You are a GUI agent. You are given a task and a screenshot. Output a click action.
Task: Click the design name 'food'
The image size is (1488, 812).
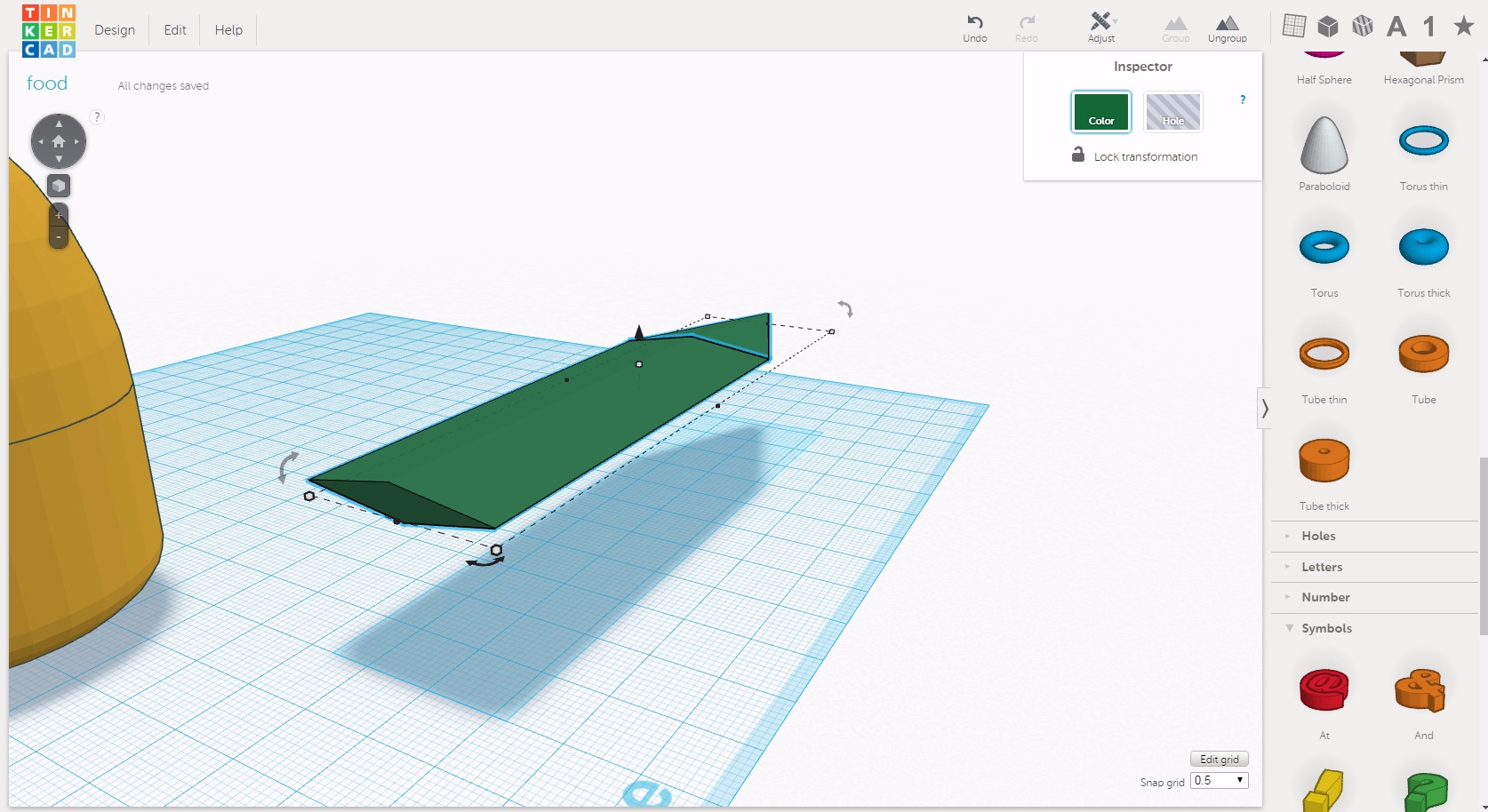(47, 83)
